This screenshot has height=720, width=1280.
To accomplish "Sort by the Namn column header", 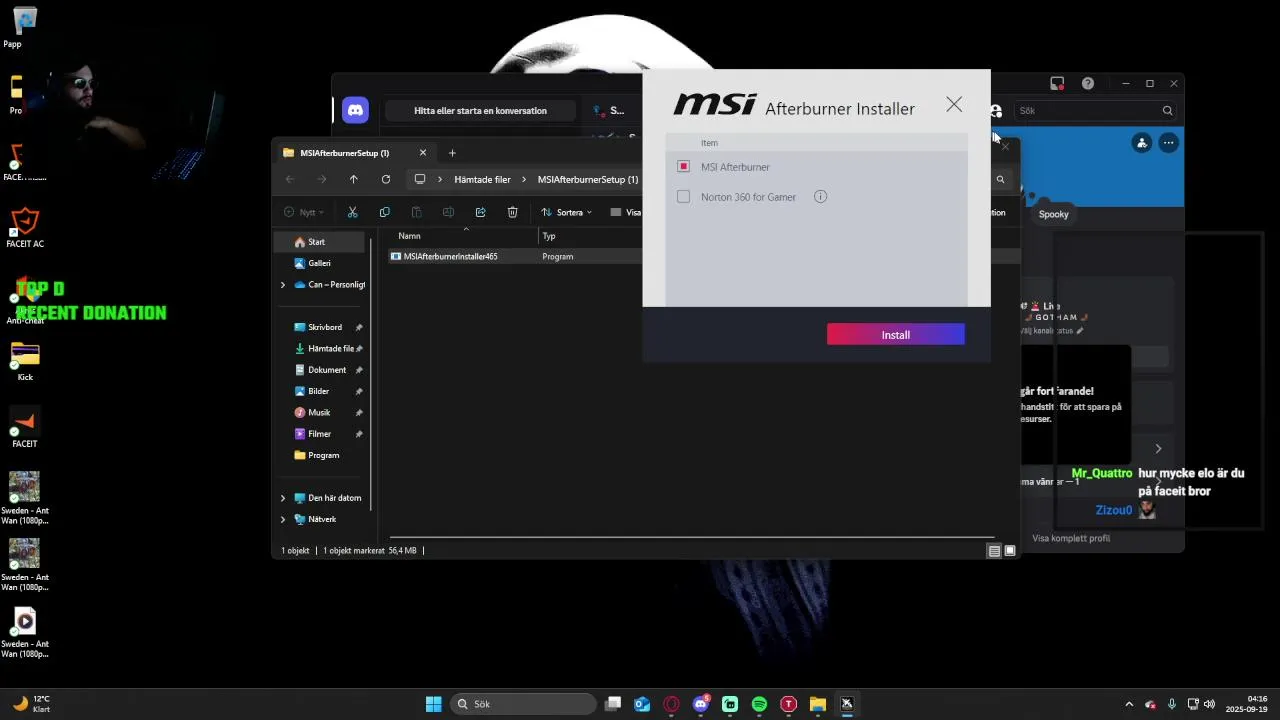I will coord(409,236).
